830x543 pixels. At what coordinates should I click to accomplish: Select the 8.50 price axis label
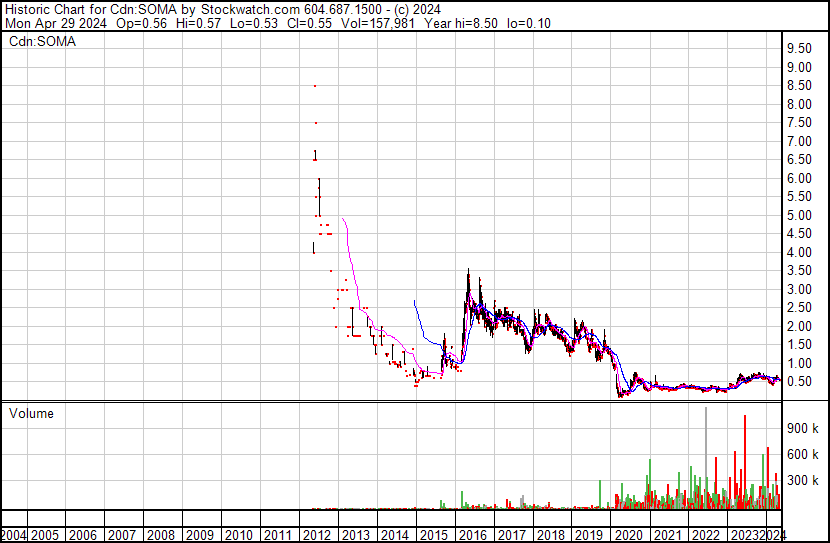(799, 85)
